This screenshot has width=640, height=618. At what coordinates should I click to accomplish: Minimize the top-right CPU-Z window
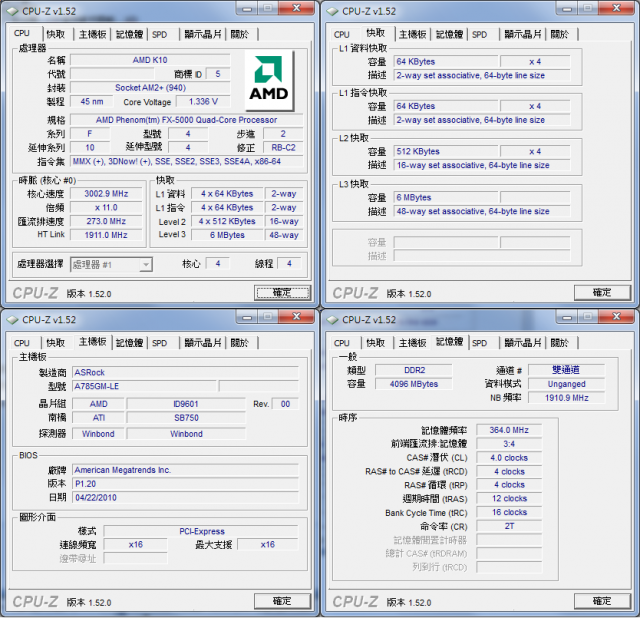pos(567,8)
